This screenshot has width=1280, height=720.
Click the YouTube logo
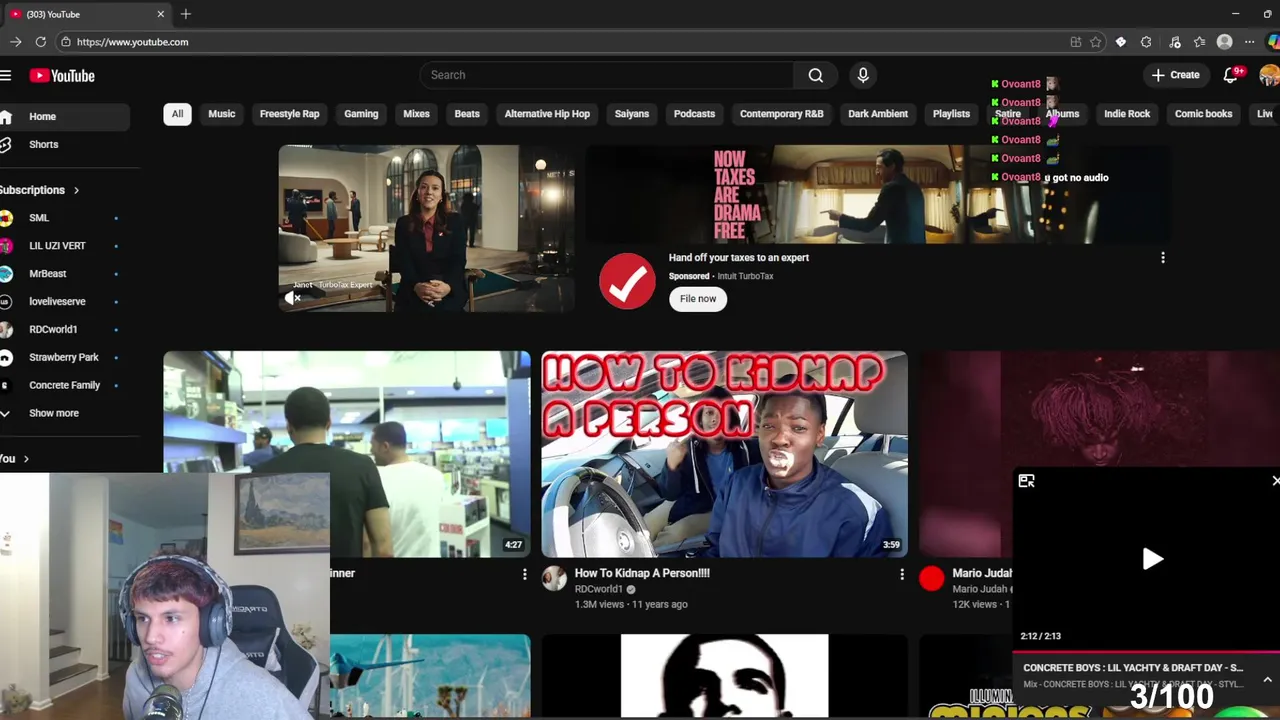tap(62, 75)
